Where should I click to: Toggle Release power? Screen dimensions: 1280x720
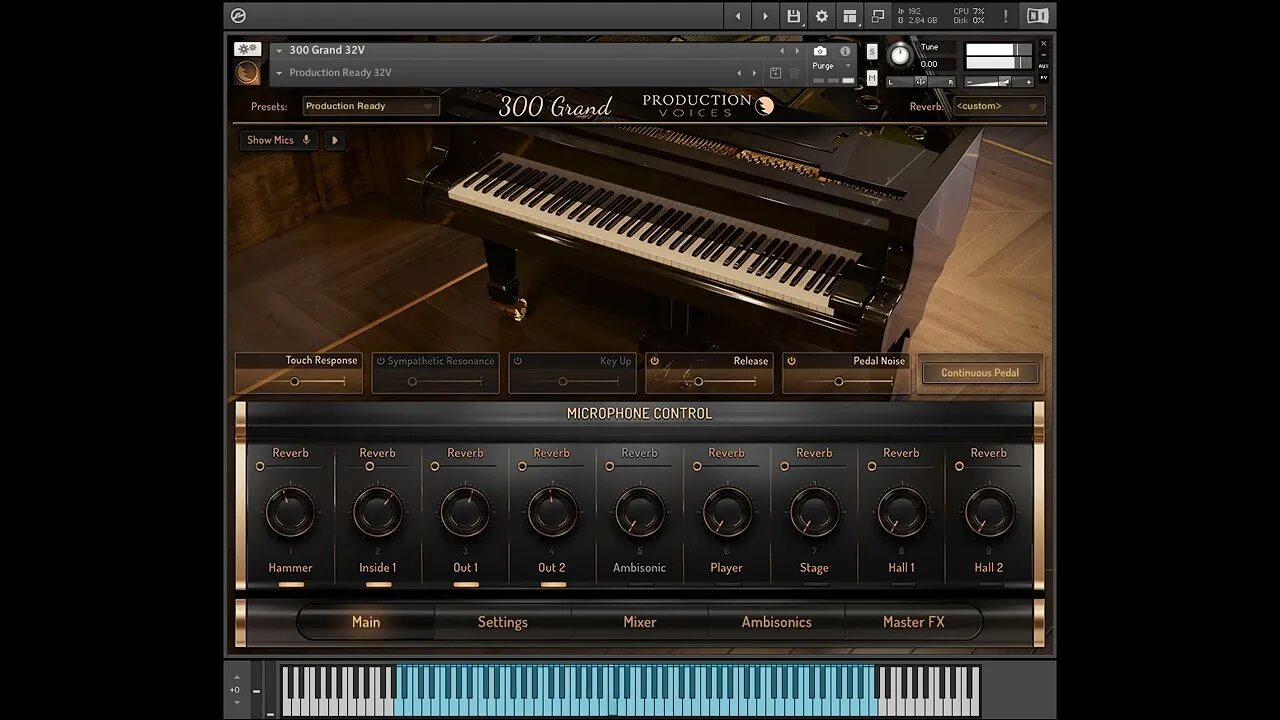[654, 361]
